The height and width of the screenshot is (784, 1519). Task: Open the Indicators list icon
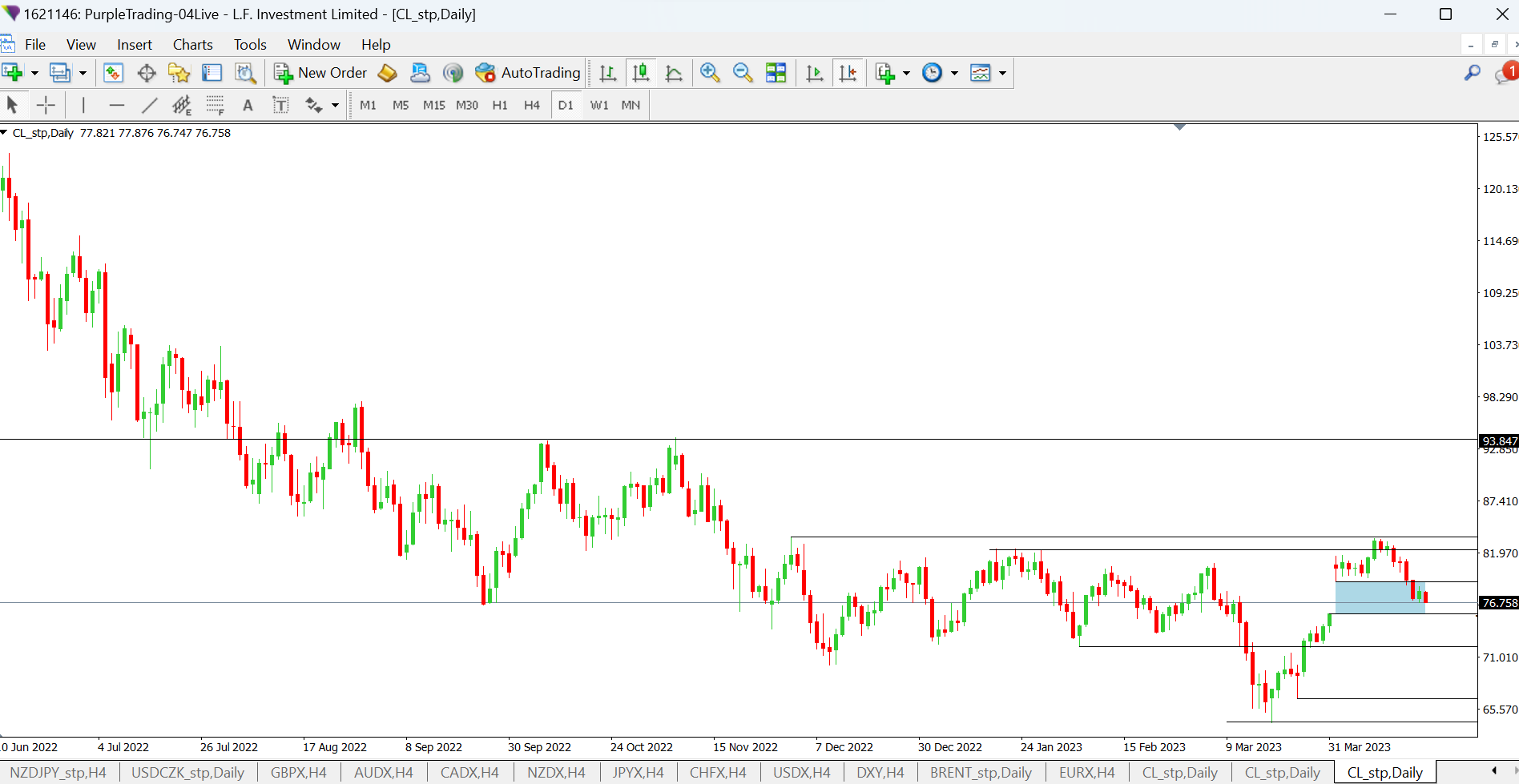click(x=884, y=73)
